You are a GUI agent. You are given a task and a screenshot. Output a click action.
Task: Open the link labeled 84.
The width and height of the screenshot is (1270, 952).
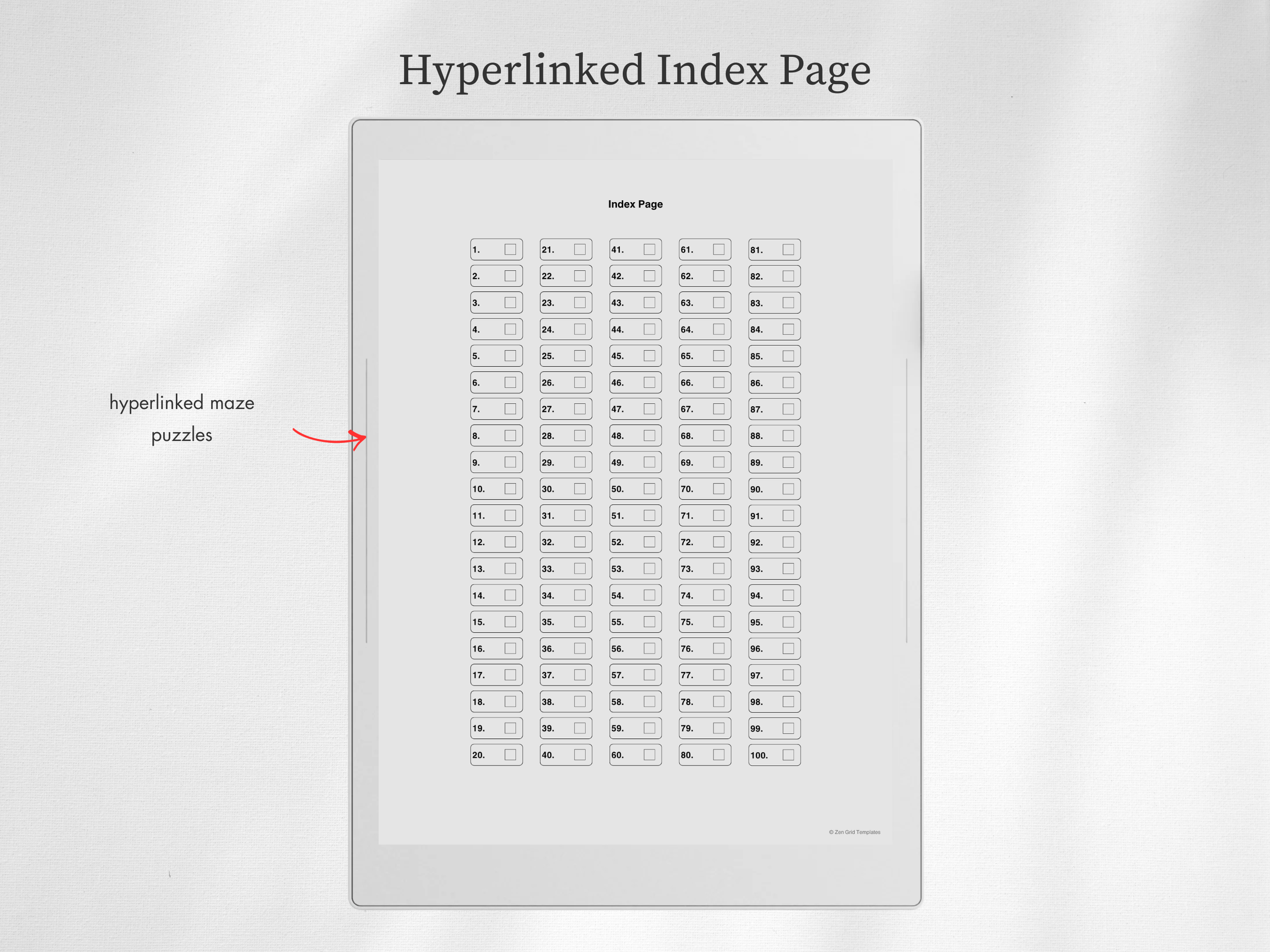756,330
